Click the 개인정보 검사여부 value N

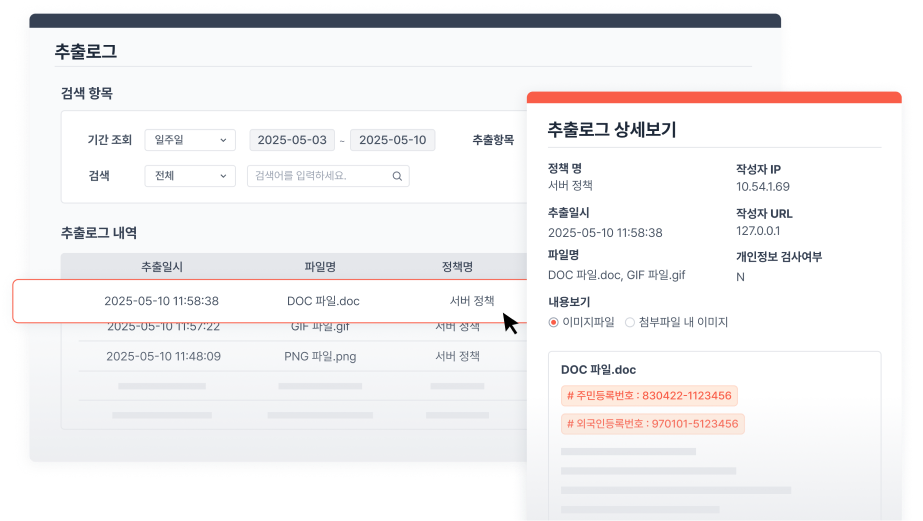pyautogui.click(x=741, y=277)
